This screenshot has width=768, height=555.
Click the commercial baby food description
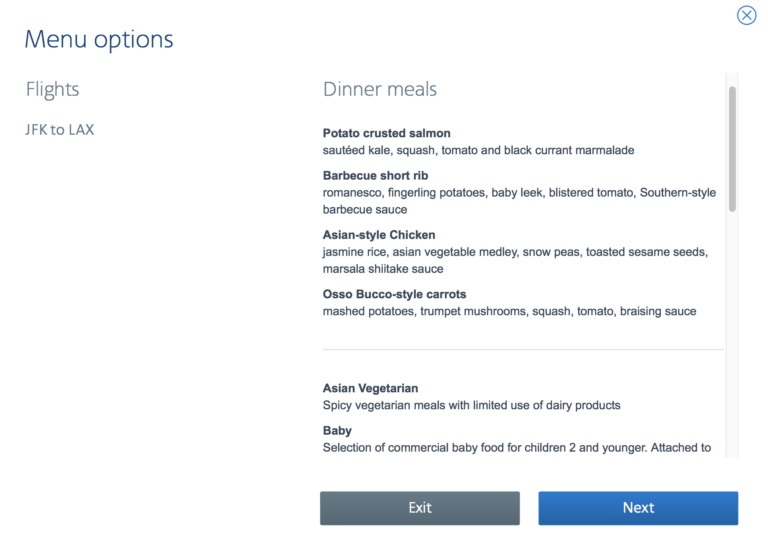(x=516, y=447)
